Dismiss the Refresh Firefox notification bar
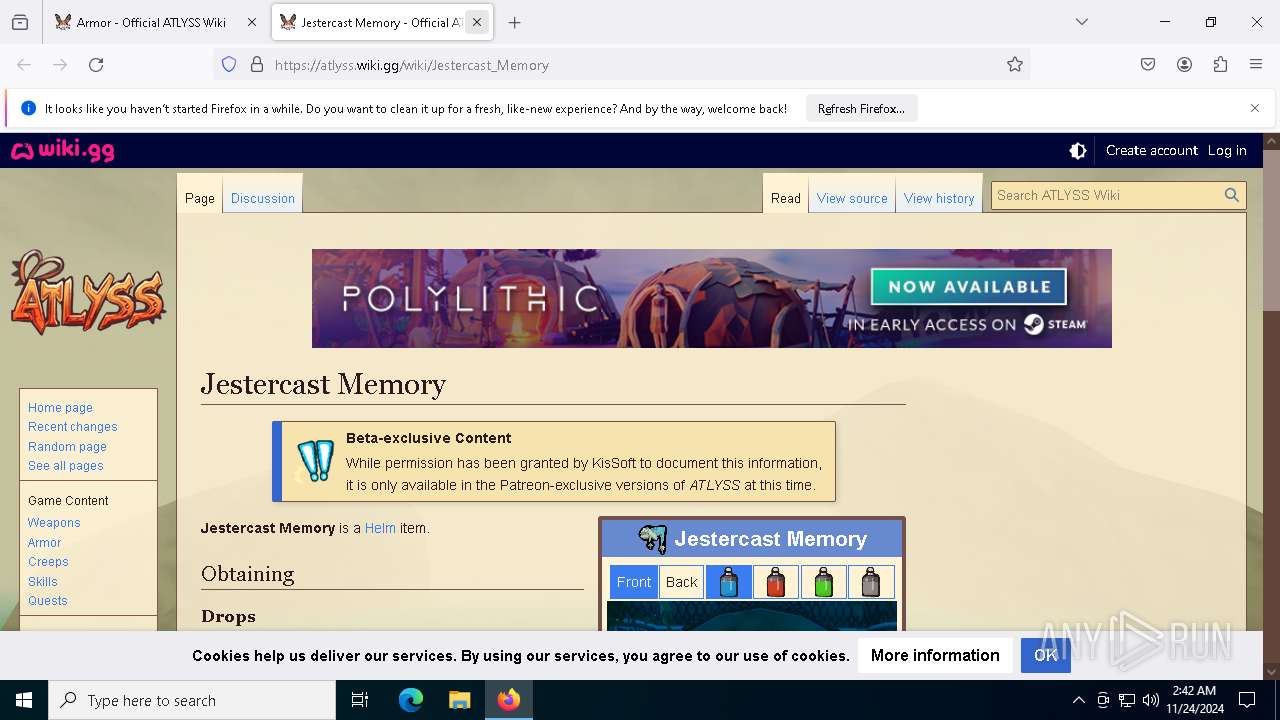This screenshot has height=720, width=1280. 1255,108
